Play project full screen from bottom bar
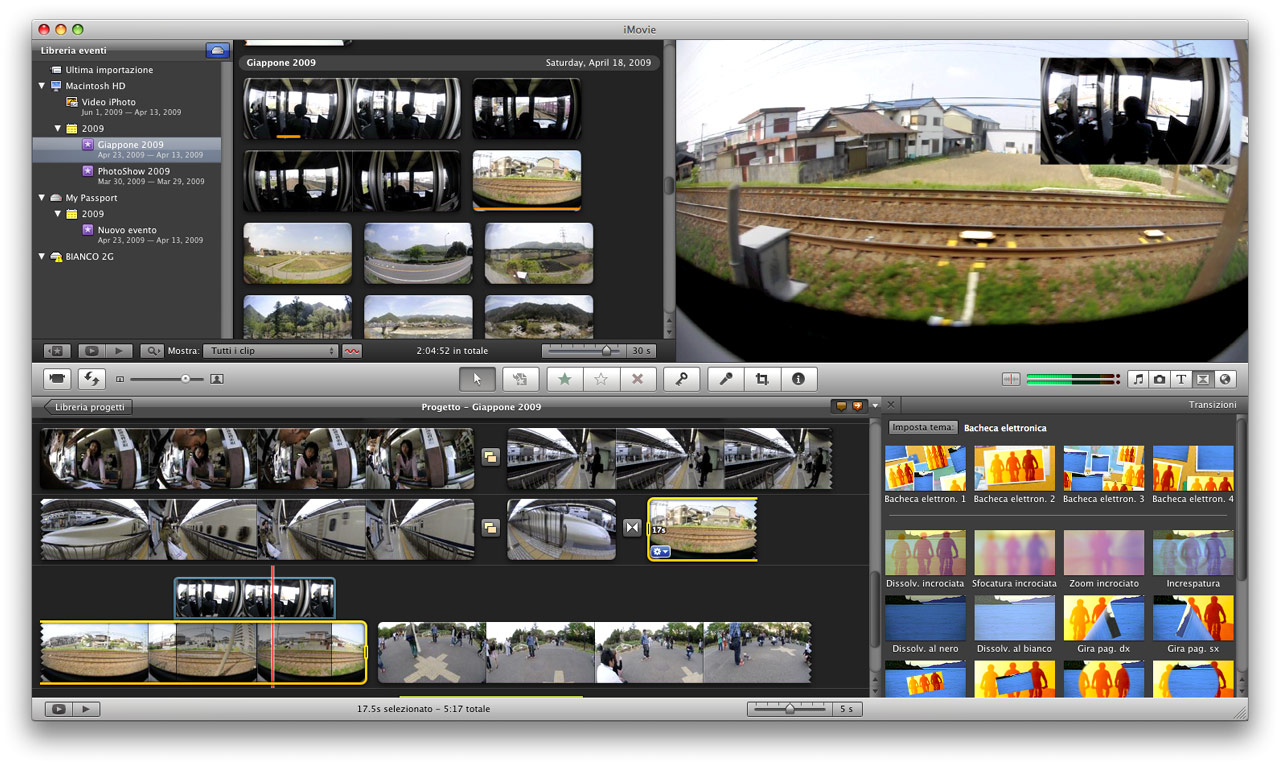The image size is (1280, 765). click(x=59, y=709)
